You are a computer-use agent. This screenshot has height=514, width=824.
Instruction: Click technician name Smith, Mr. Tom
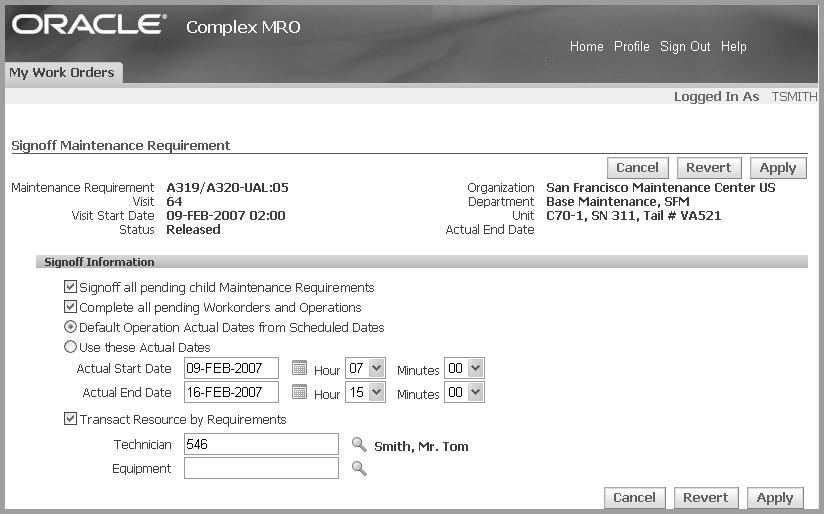pyautogui.click(x=421, y=447)
